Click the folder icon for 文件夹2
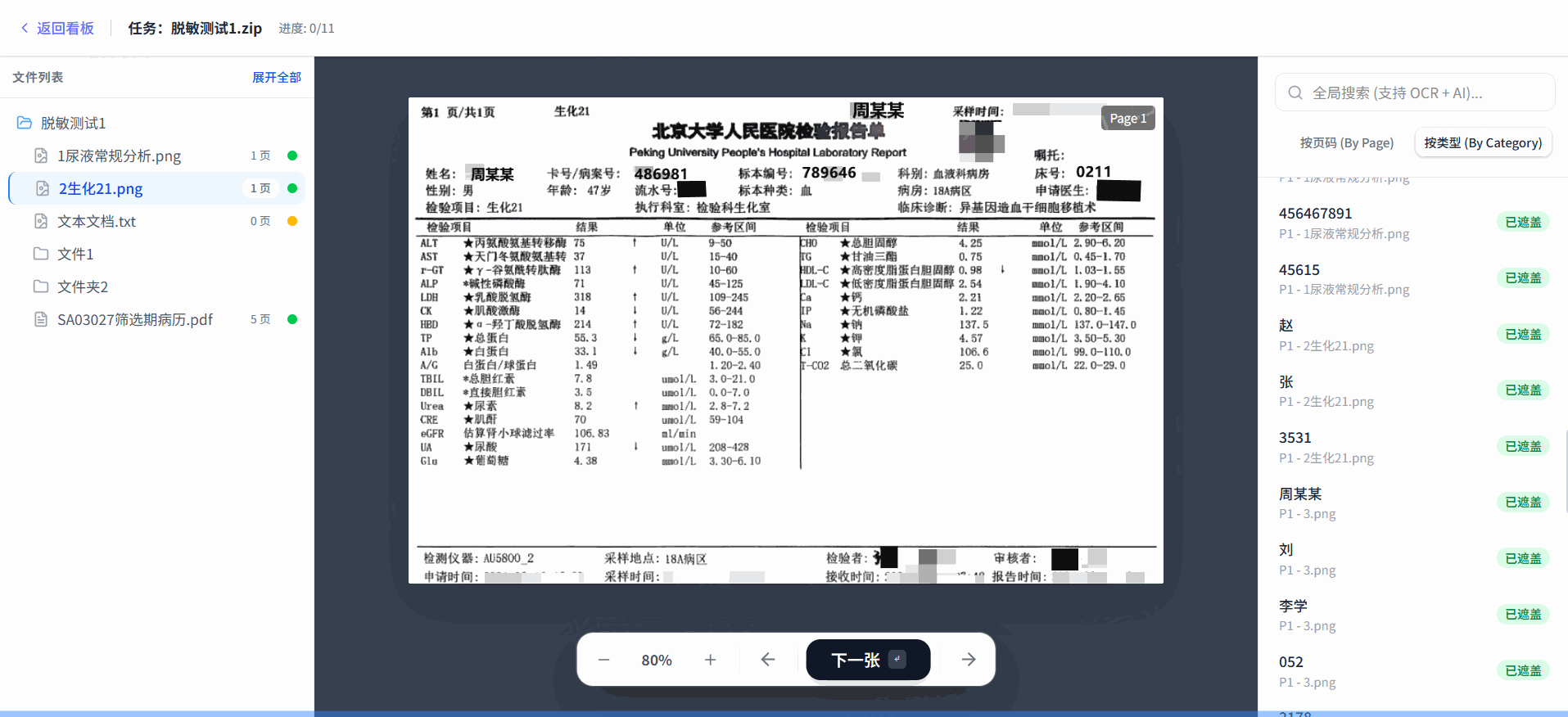The width and height of the screenshot is (1568, 717). point(41,286)
